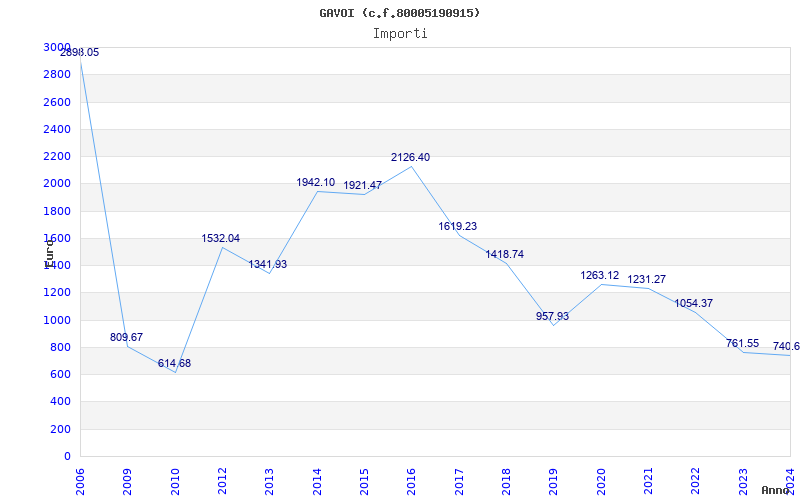Click the 1054.37 data point label

click(x=693, y=304)
